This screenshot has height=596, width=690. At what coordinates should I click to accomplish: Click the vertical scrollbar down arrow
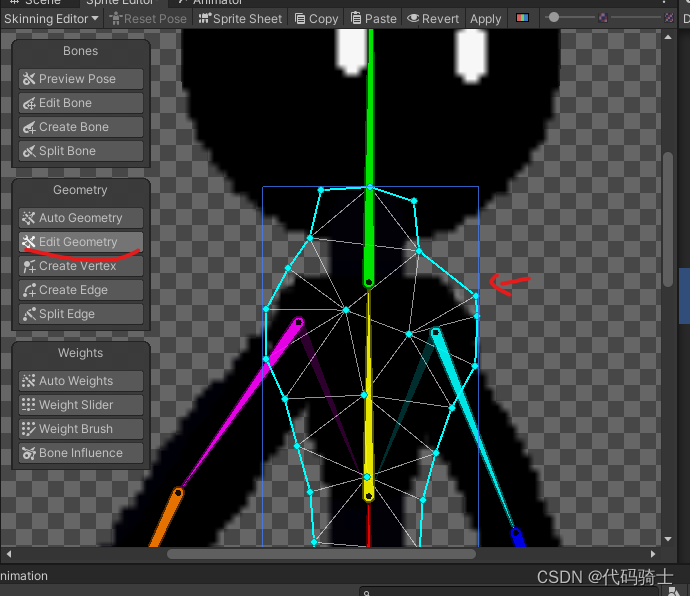pyautogui.click(x=668, y=539)
